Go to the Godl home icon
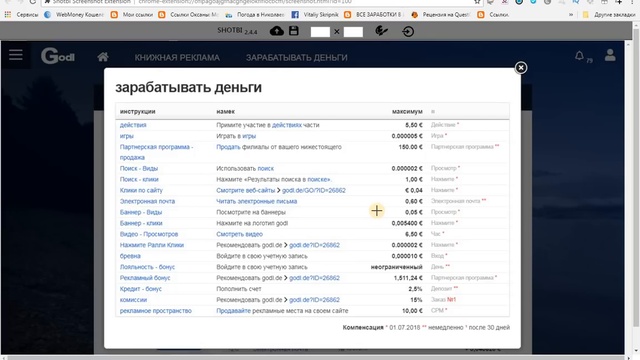The width and height of the screenshot is (640, 360). tap(103, 57)
